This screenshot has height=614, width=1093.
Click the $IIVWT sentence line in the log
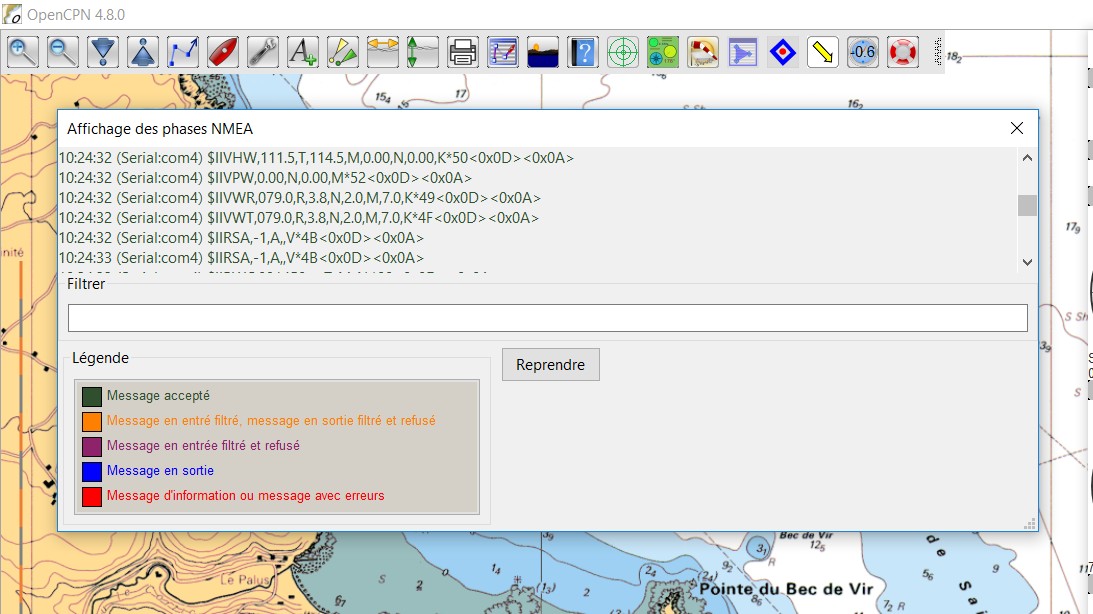click(298, 218)
